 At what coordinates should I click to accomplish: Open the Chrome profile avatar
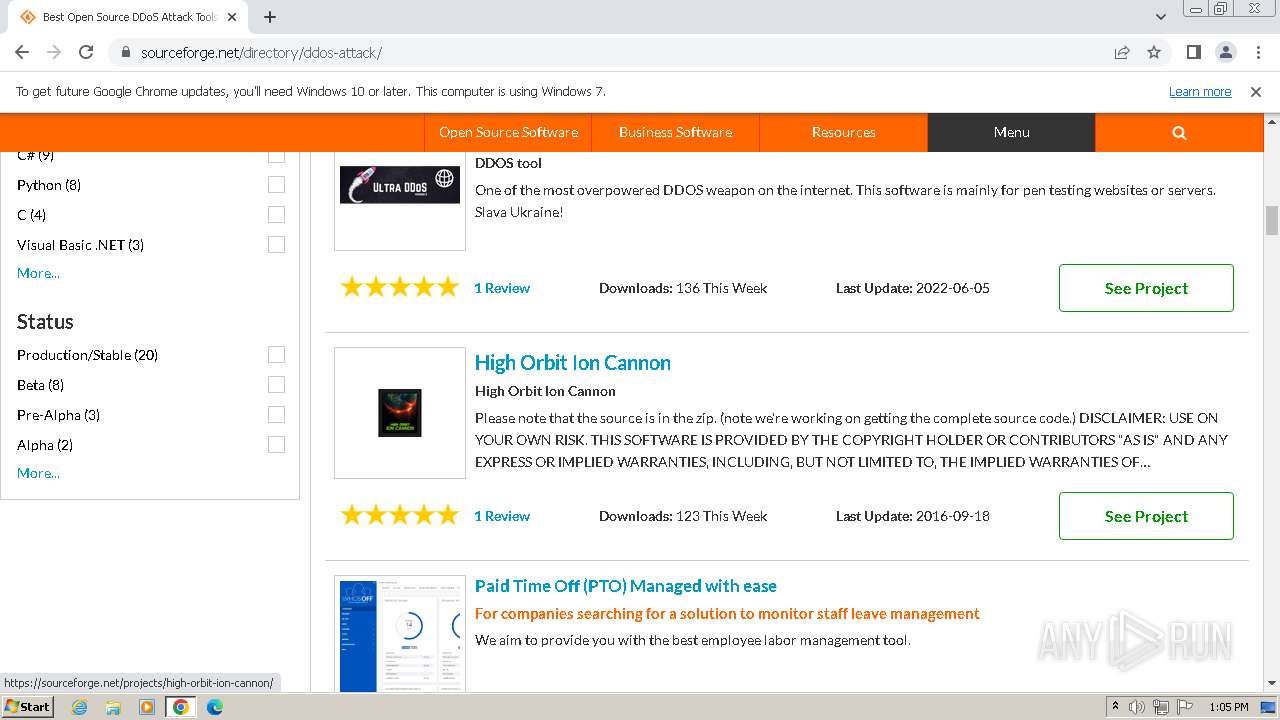point(1225,52)
